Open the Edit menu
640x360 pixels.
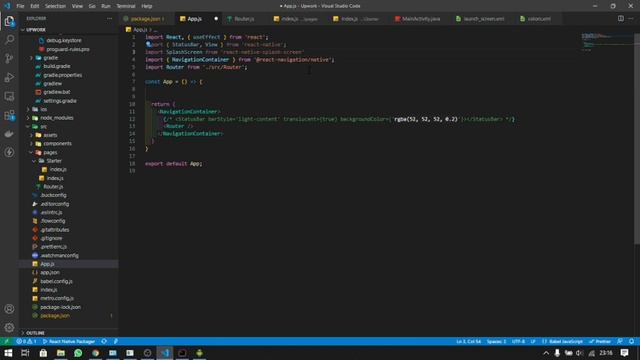[35, 6]
